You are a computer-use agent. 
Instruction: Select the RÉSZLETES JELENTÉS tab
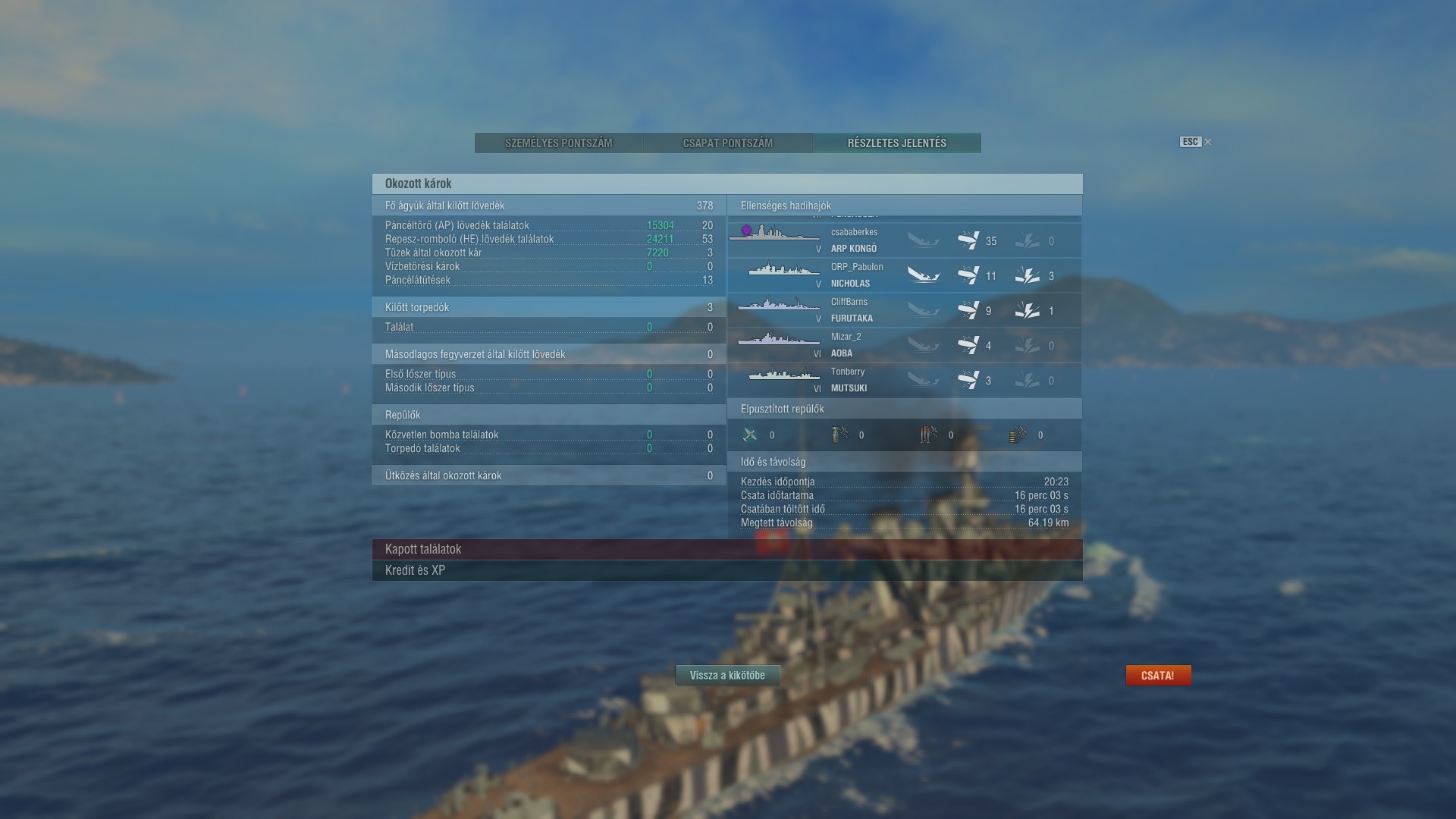point(897,143)
